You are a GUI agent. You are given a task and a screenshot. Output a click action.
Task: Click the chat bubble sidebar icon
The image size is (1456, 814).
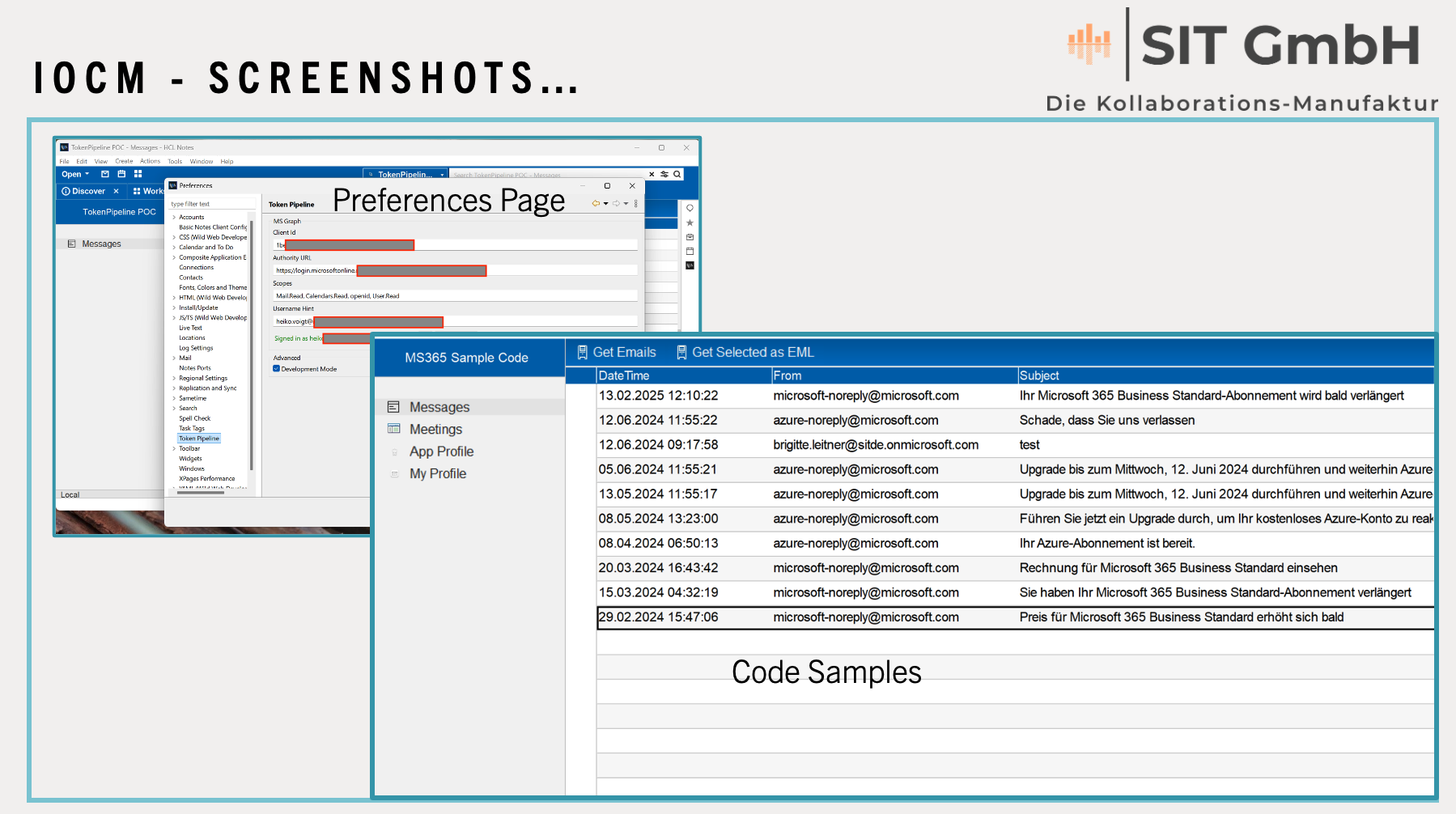coord(690,208)
